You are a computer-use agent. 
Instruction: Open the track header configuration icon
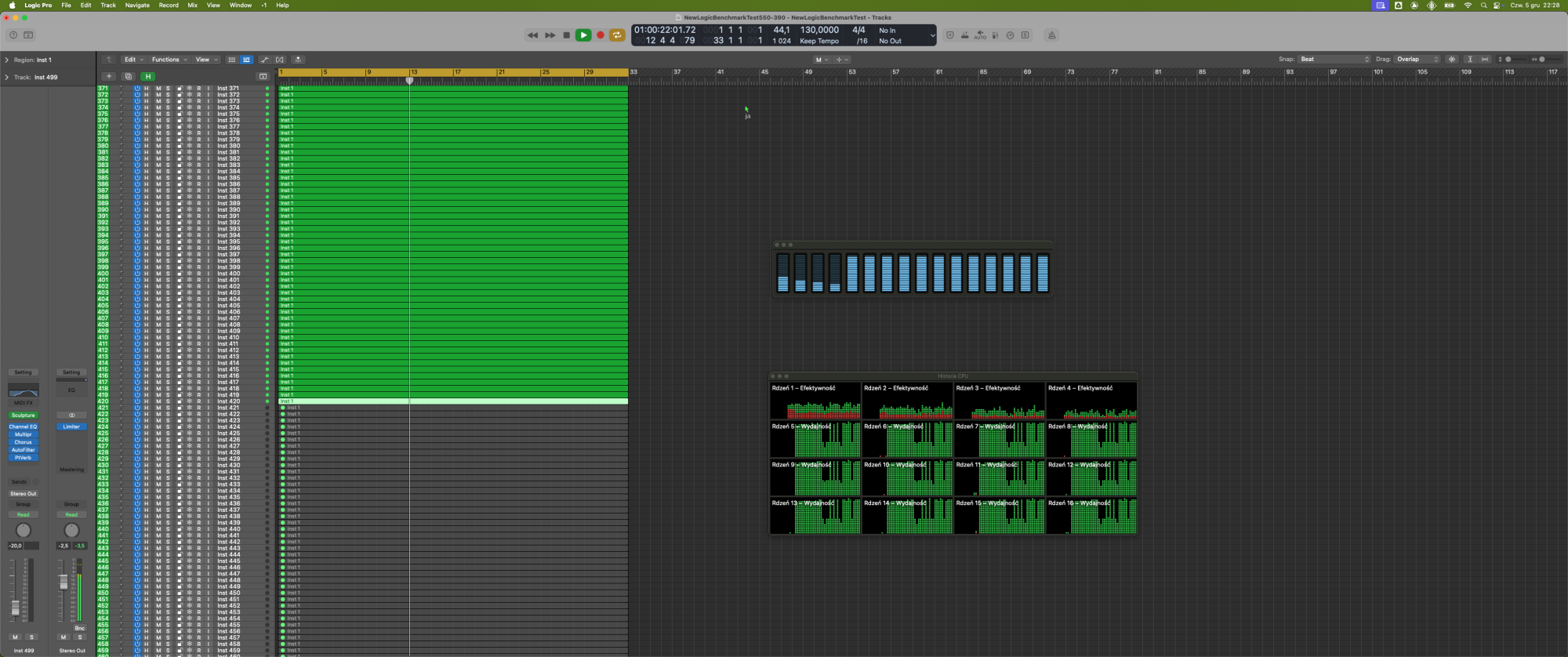(x=263, y=76)
